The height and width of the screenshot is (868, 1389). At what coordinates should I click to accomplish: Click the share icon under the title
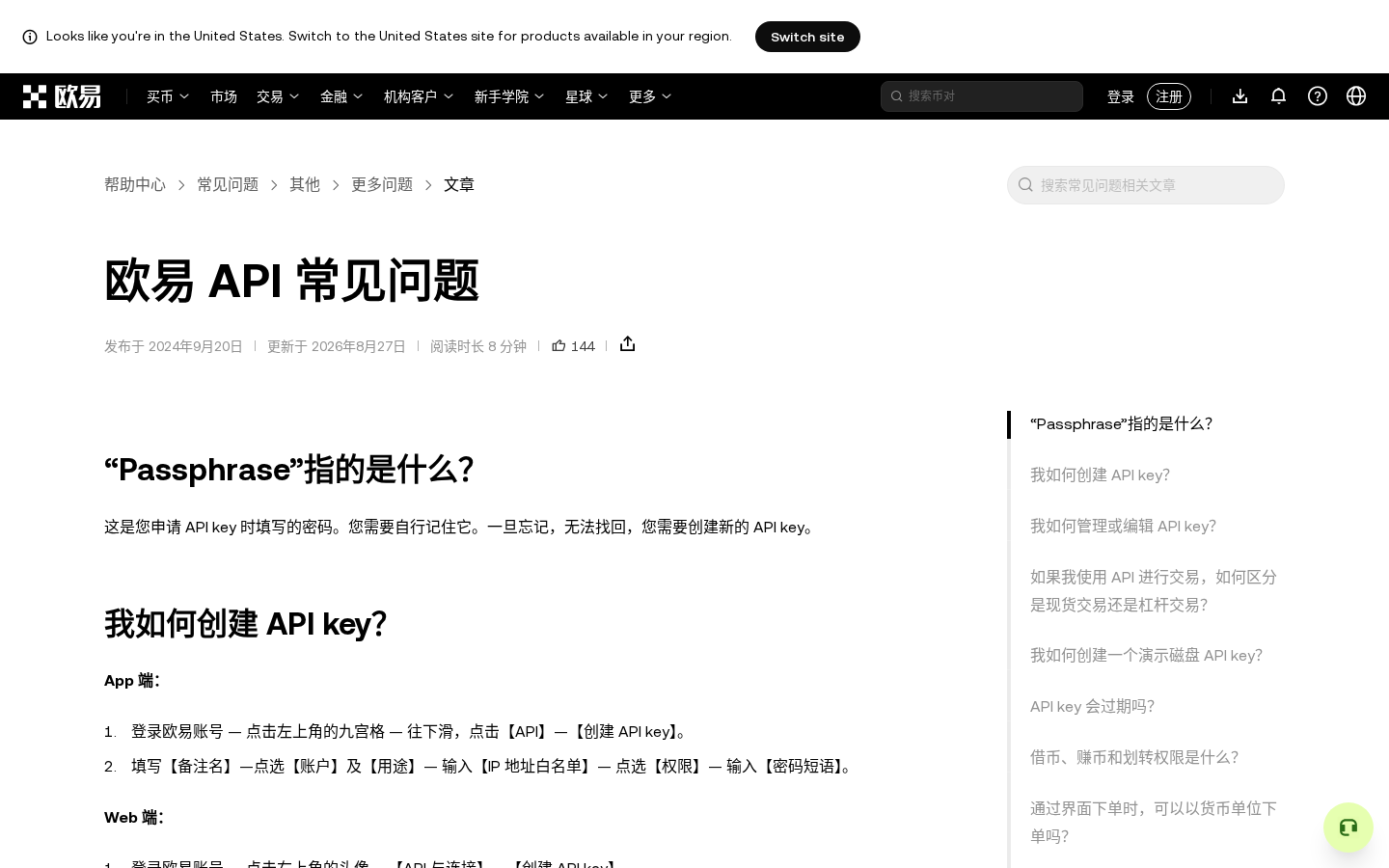click(628, 344)
